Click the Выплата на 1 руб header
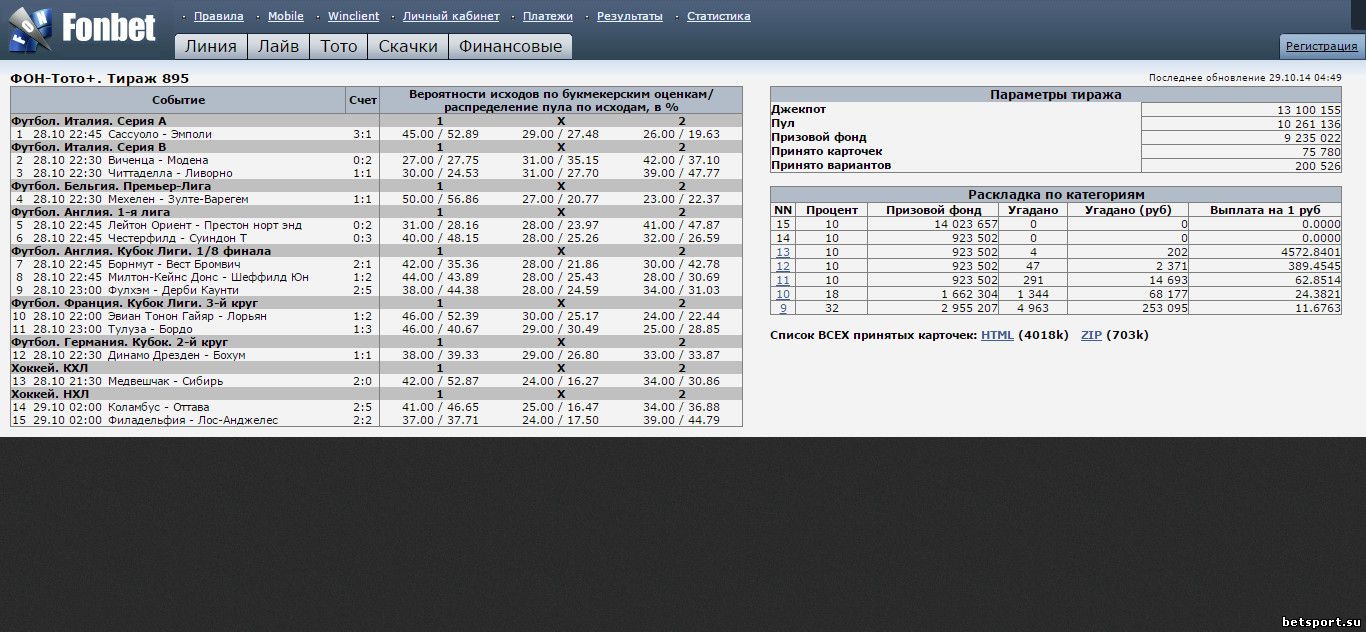1366x632 pixels. pyautogui.click(x=1265, y=210)
